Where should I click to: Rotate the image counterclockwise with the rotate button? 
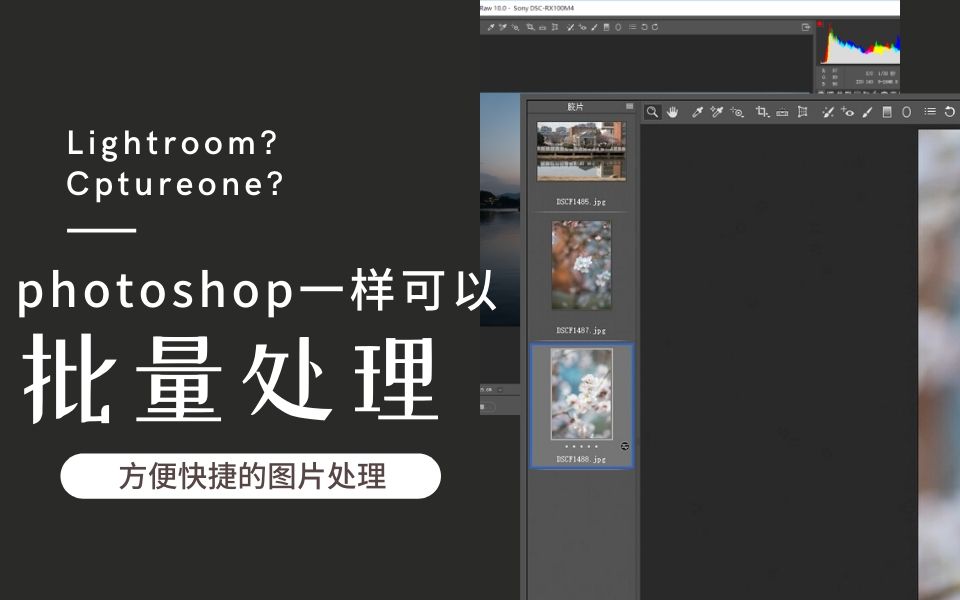[x=948, y=112]
